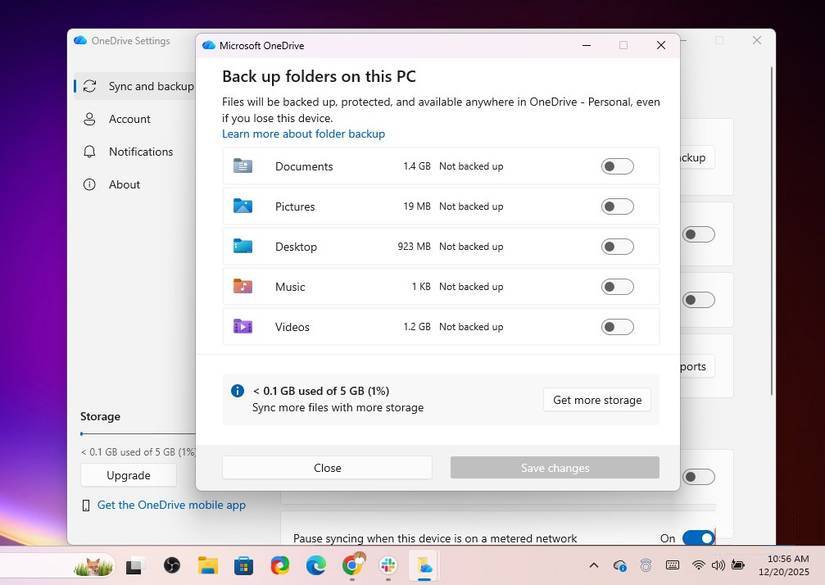Go to Account settings
This screenshot has width=825, height=585.
coord(130,118)
